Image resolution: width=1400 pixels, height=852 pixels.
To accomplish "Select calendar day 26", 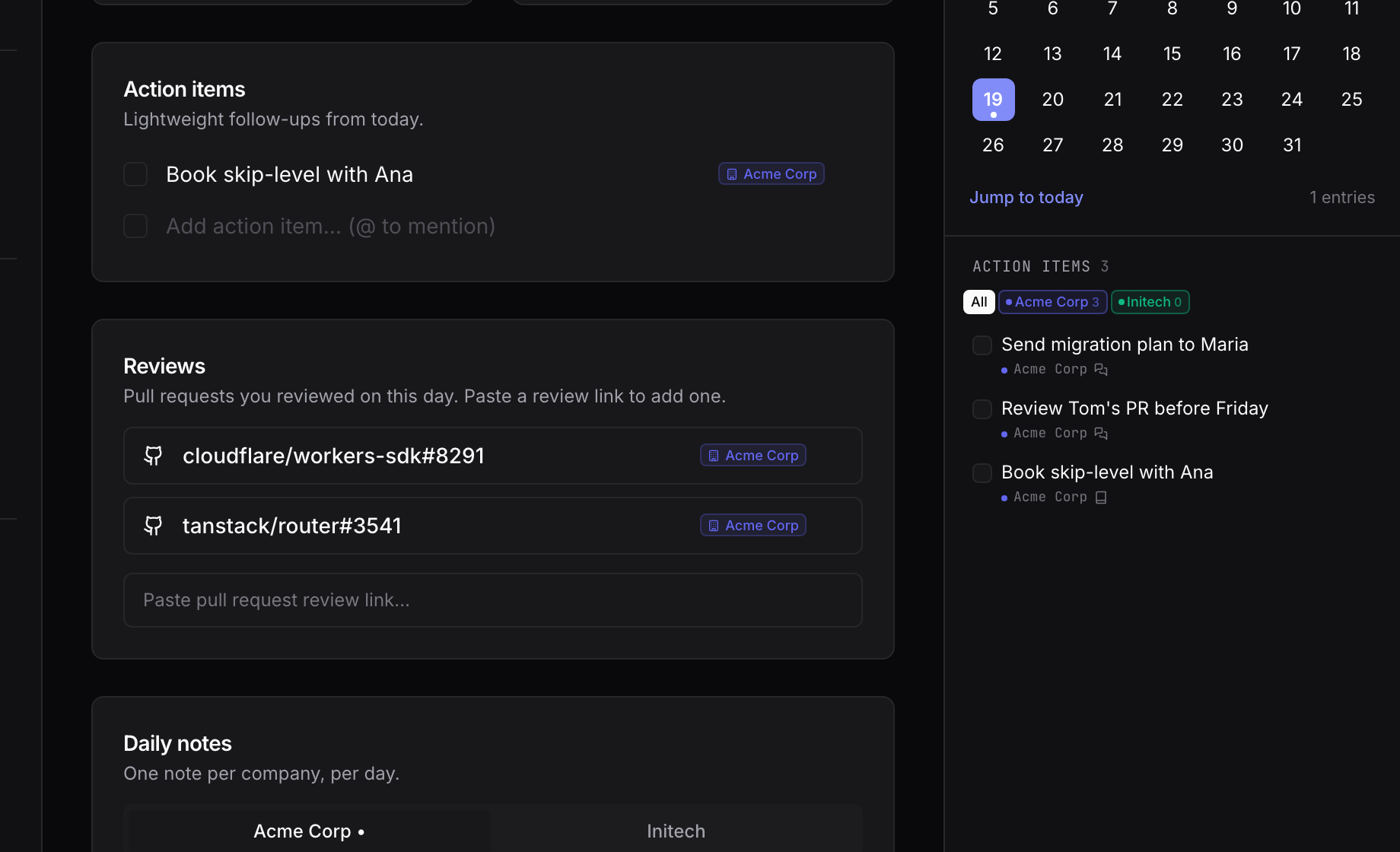I will pos(994,145).
